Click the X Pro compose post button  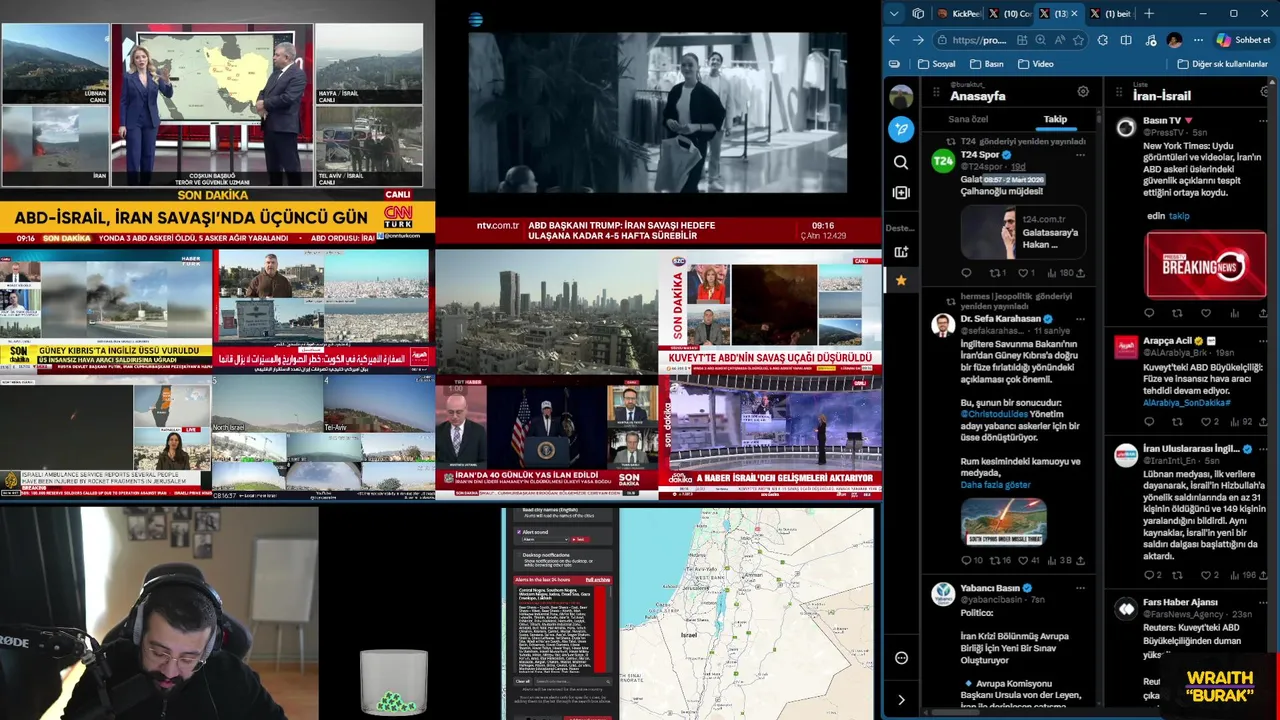[901, 129]
